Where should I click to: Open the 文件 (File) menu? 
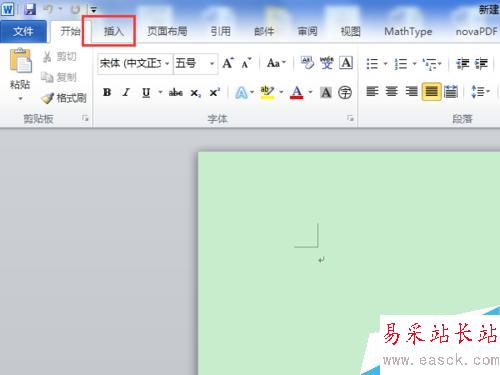point(23,31)
